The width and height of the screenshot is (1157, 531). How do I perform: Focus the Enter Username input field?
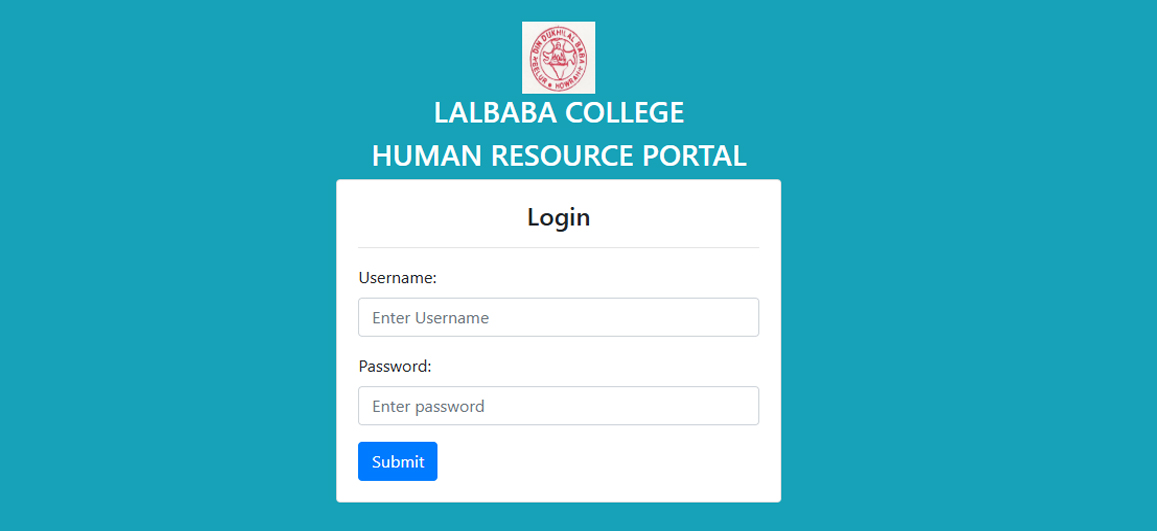click(x=559, y=317)
